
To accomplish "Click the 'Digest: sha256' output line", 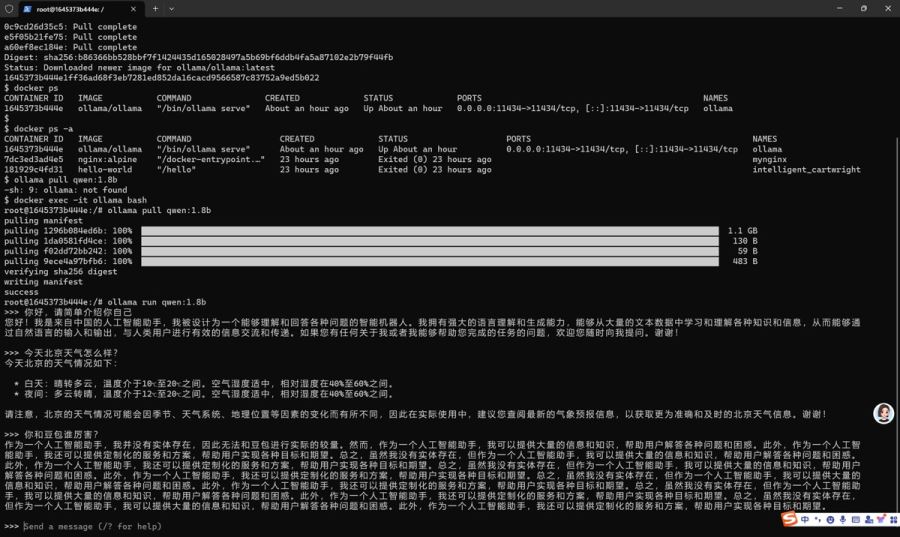I will [x=199, y=57].
